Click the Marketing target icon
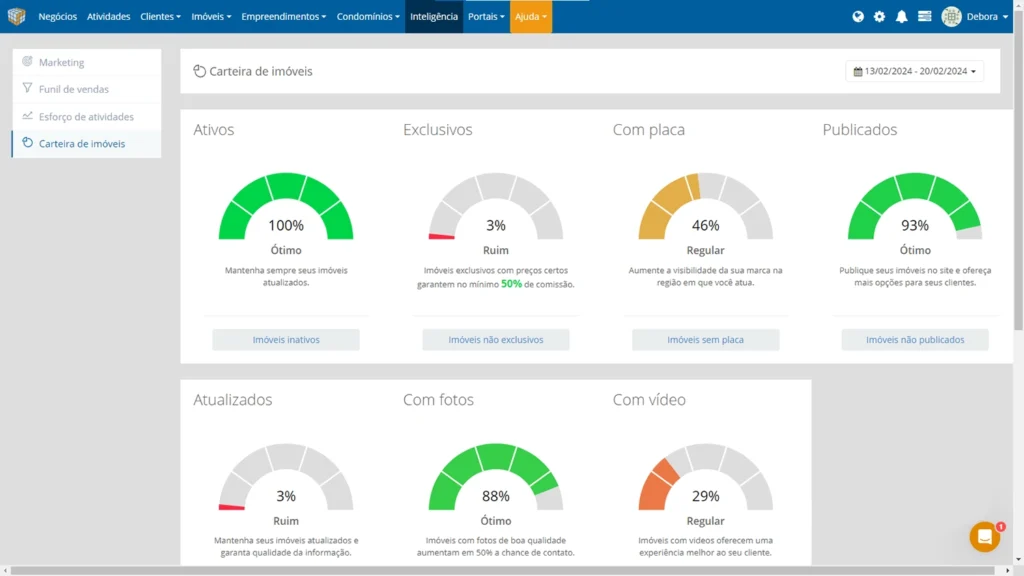 click(x=27, y=61)
